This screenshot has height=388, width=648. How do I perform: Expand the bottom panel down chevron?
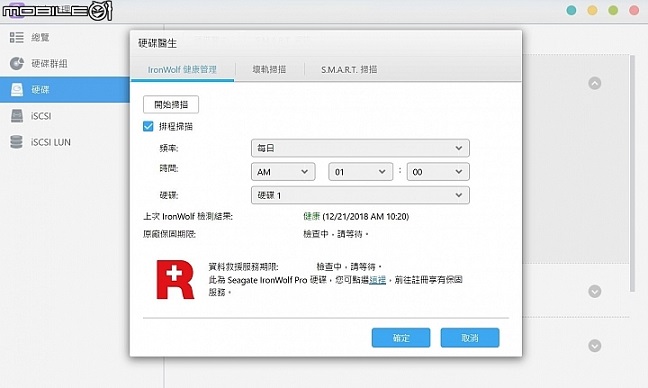[595, 345]
